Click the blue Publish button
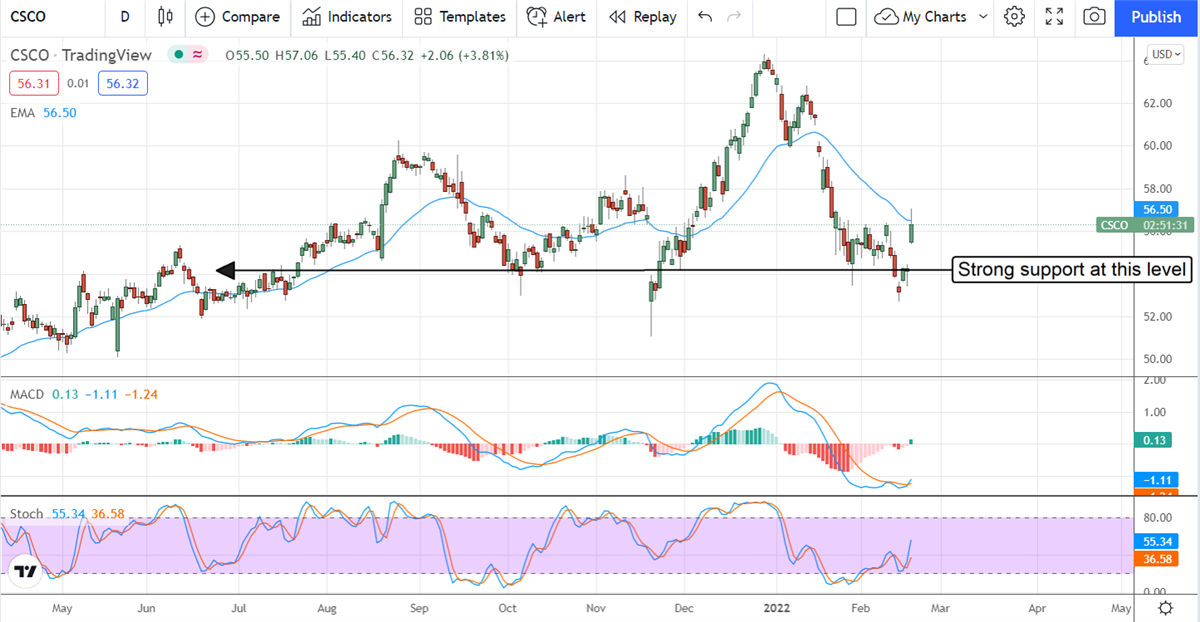This screenshot has width=1200, height=622. (1156, 17)
